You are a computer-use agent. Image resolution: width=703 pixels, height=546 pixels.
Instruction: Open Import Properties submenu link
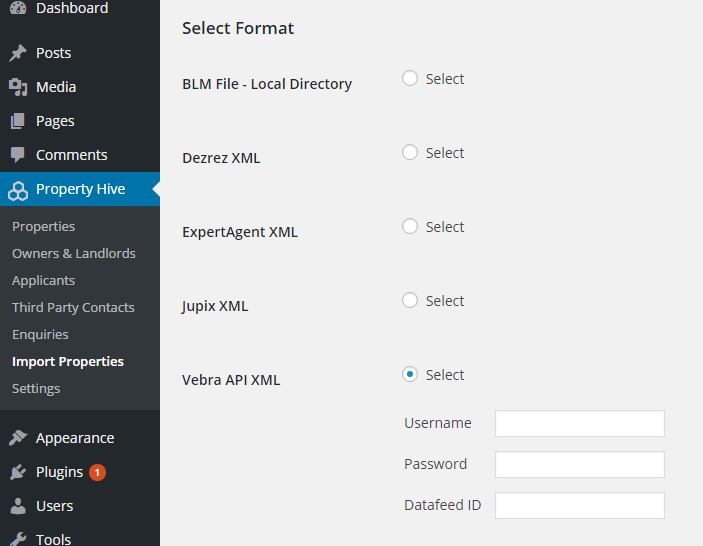(x=68, y=361)
